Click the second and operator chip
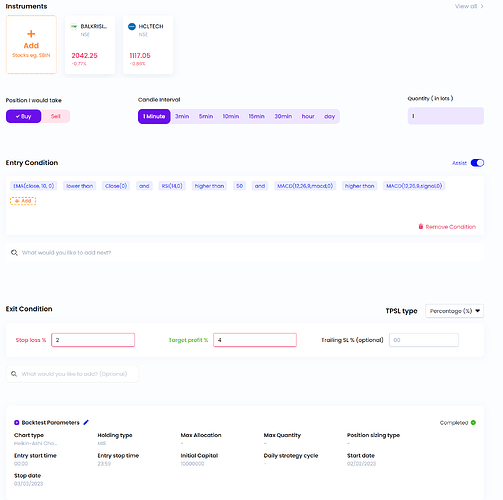 pyautogui.click(x=260, y=186)
